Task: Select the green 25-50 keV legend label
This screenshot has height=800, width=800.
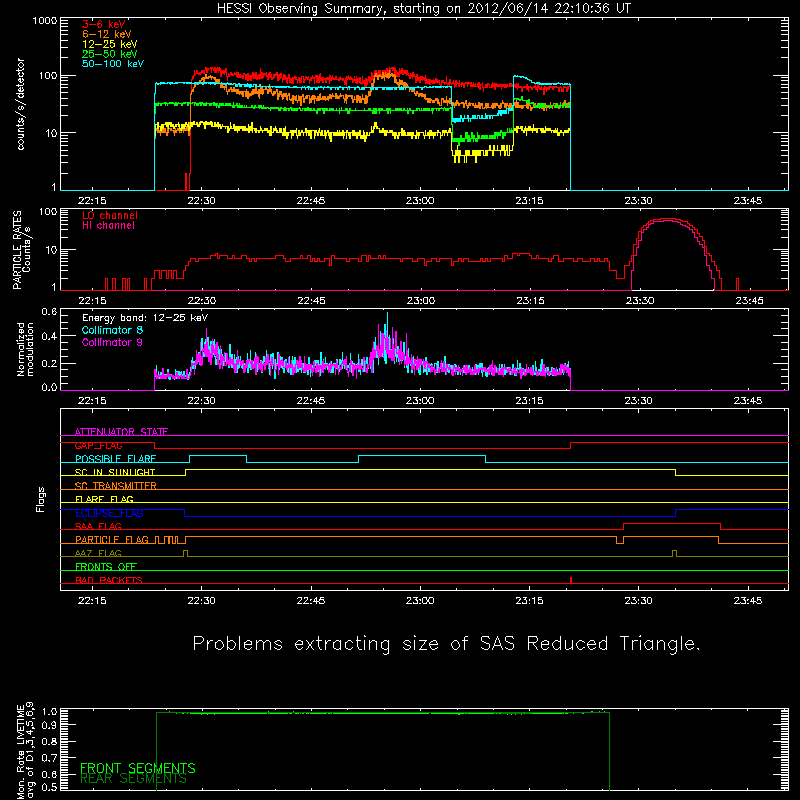Action: click(x=110, y=54)
